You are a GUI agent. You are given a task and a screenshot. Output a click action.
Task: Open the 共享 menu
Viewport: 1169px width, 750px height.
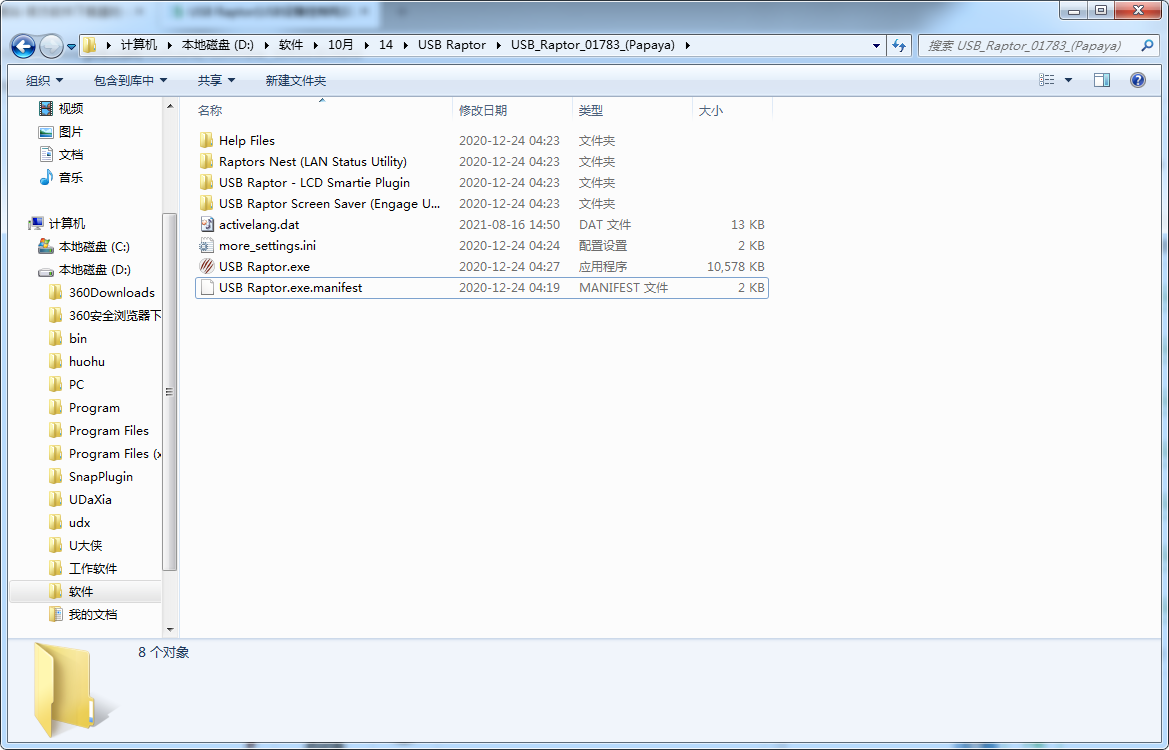[216, 81]
